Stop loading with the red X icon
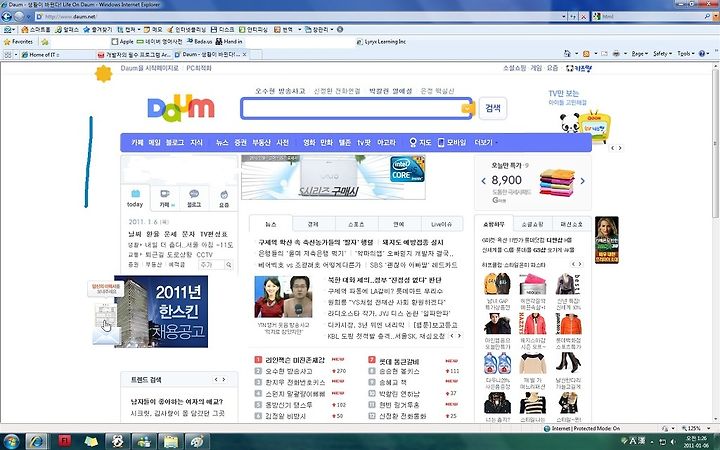 click(583, 17)
